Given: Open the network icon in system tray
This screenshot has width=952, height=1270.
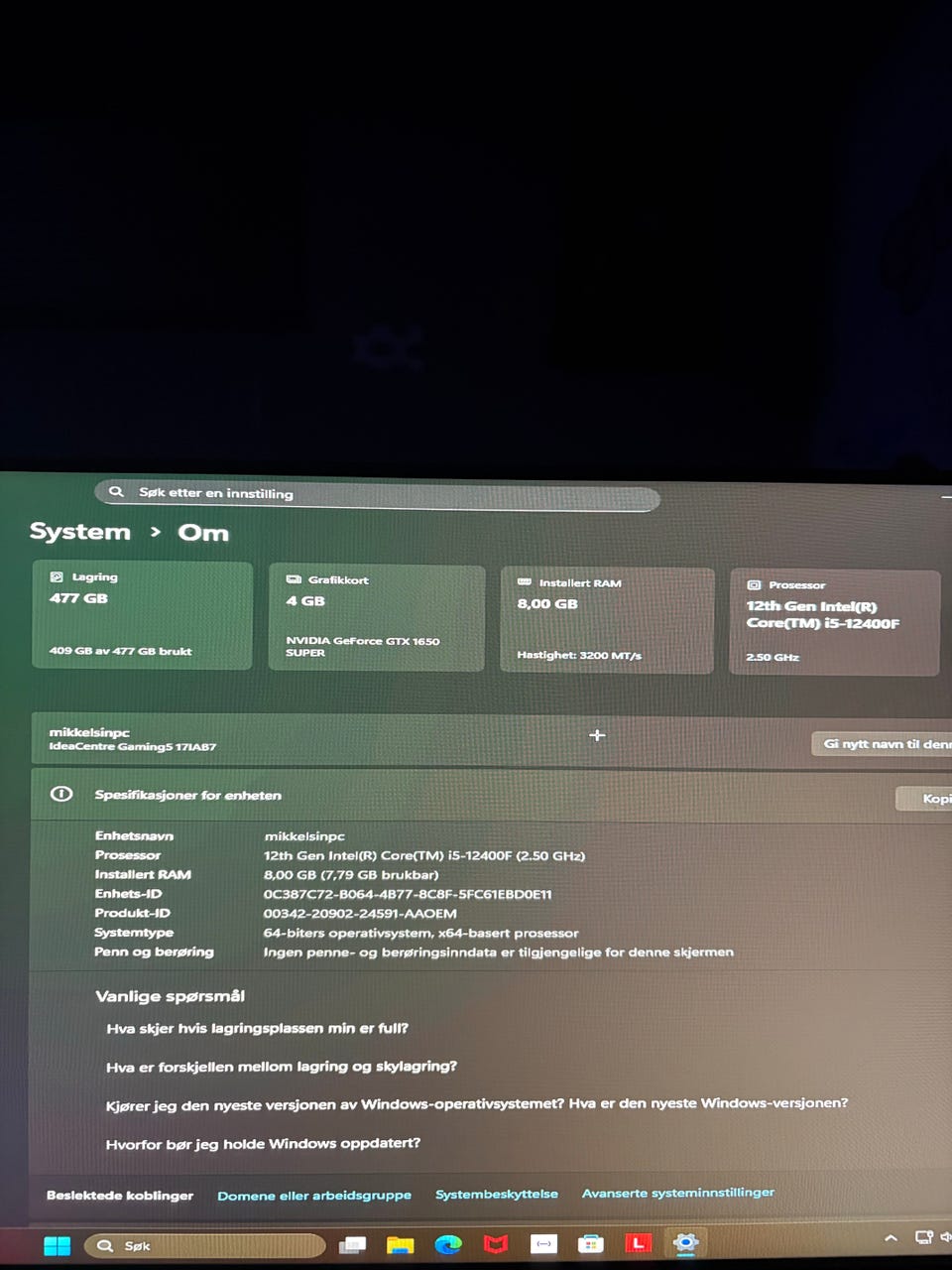Looking at the screenshot, I should point(923,1237).
